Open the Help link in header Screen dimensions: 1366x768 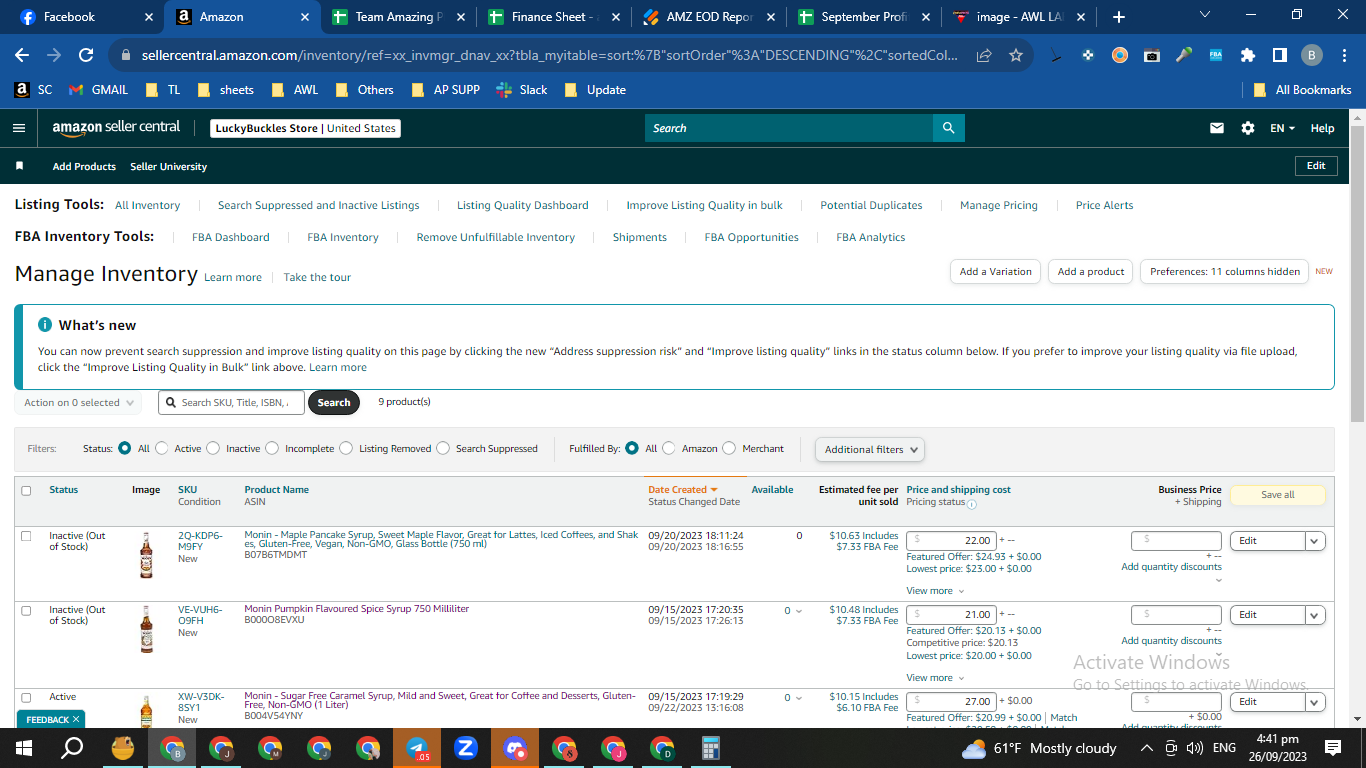(x=1322, y=128)
